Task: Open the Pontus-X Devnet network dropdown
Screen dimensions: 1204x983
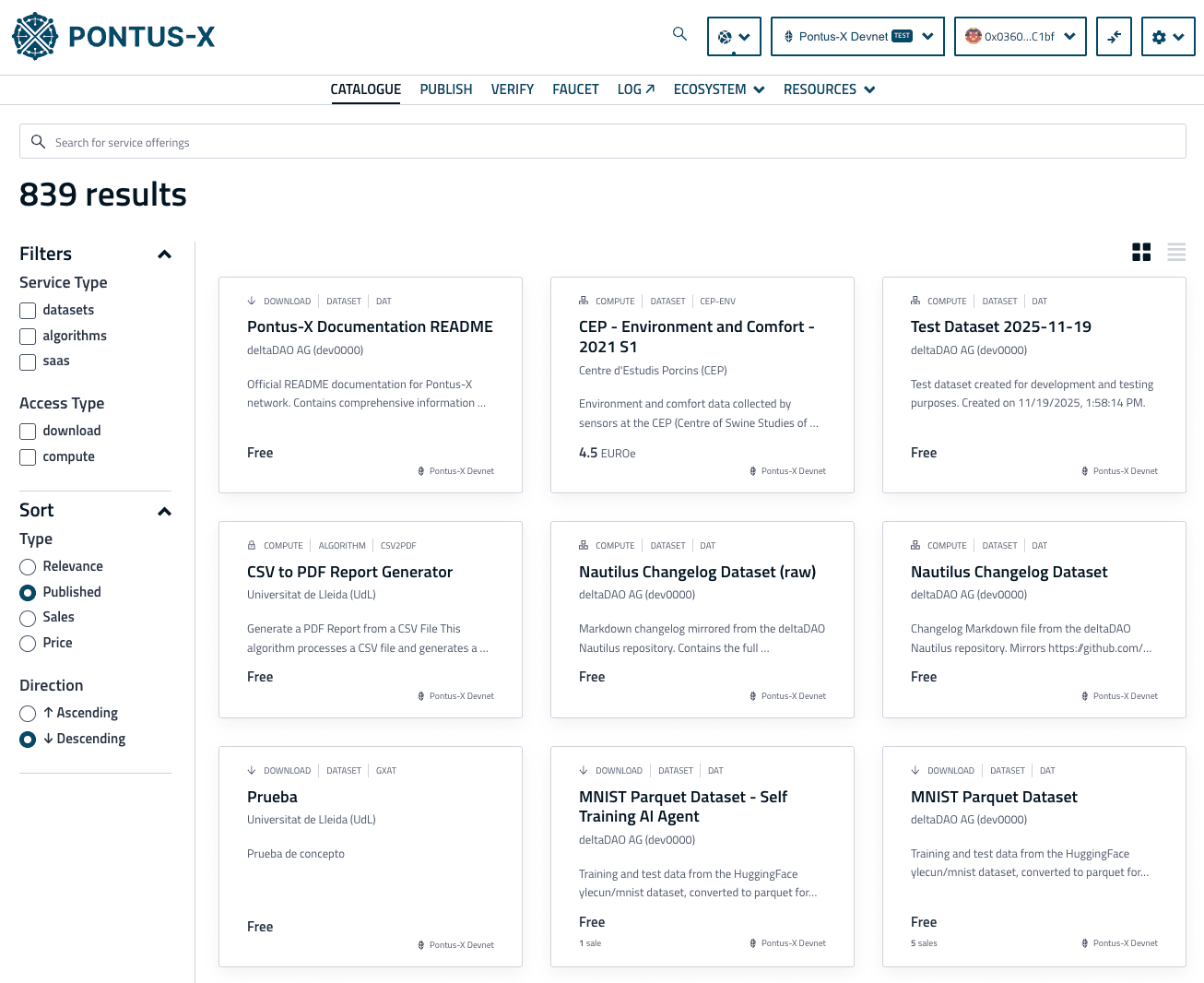Action: (856, 36)
